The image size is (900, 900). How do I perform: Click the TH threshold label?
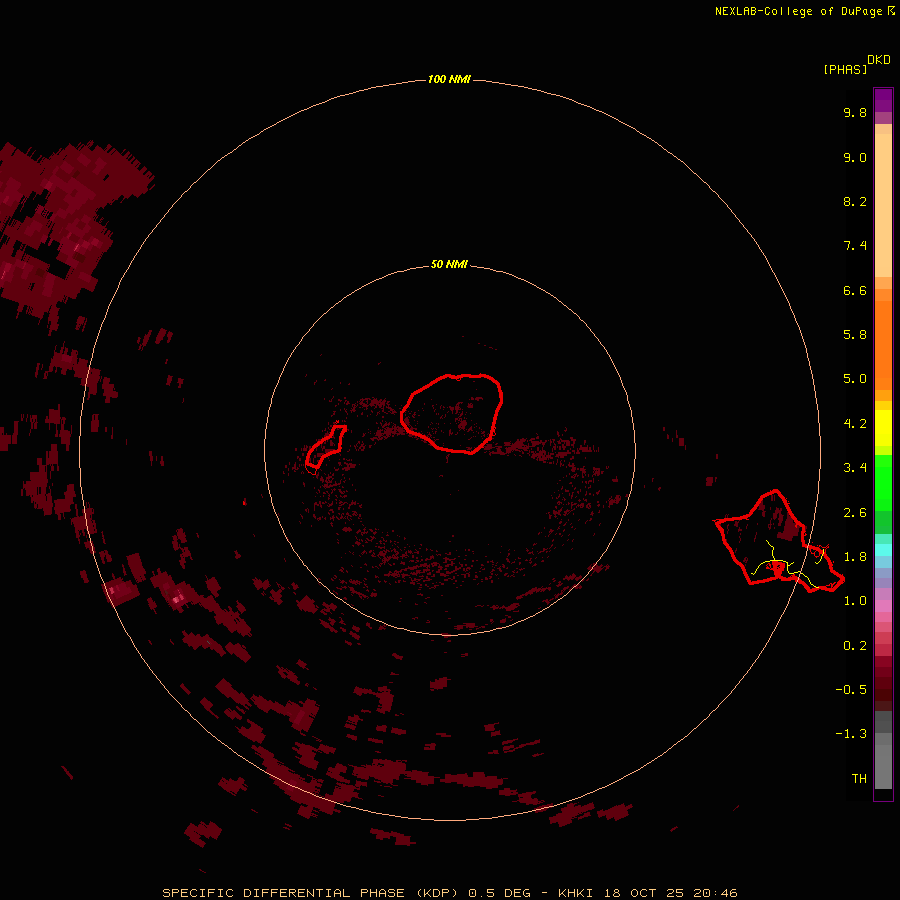pos(859,779)
